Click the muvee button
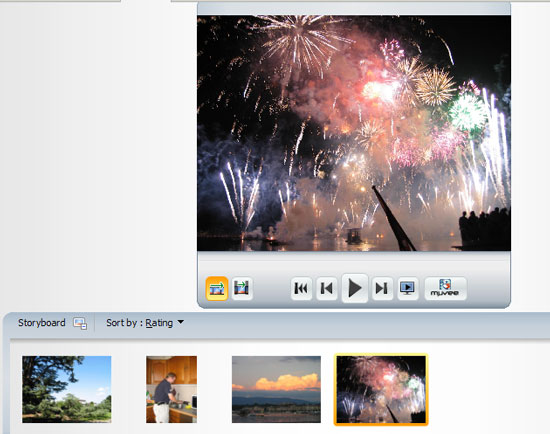This screenshot has height=434, width=550. click(x=445, y=288)
